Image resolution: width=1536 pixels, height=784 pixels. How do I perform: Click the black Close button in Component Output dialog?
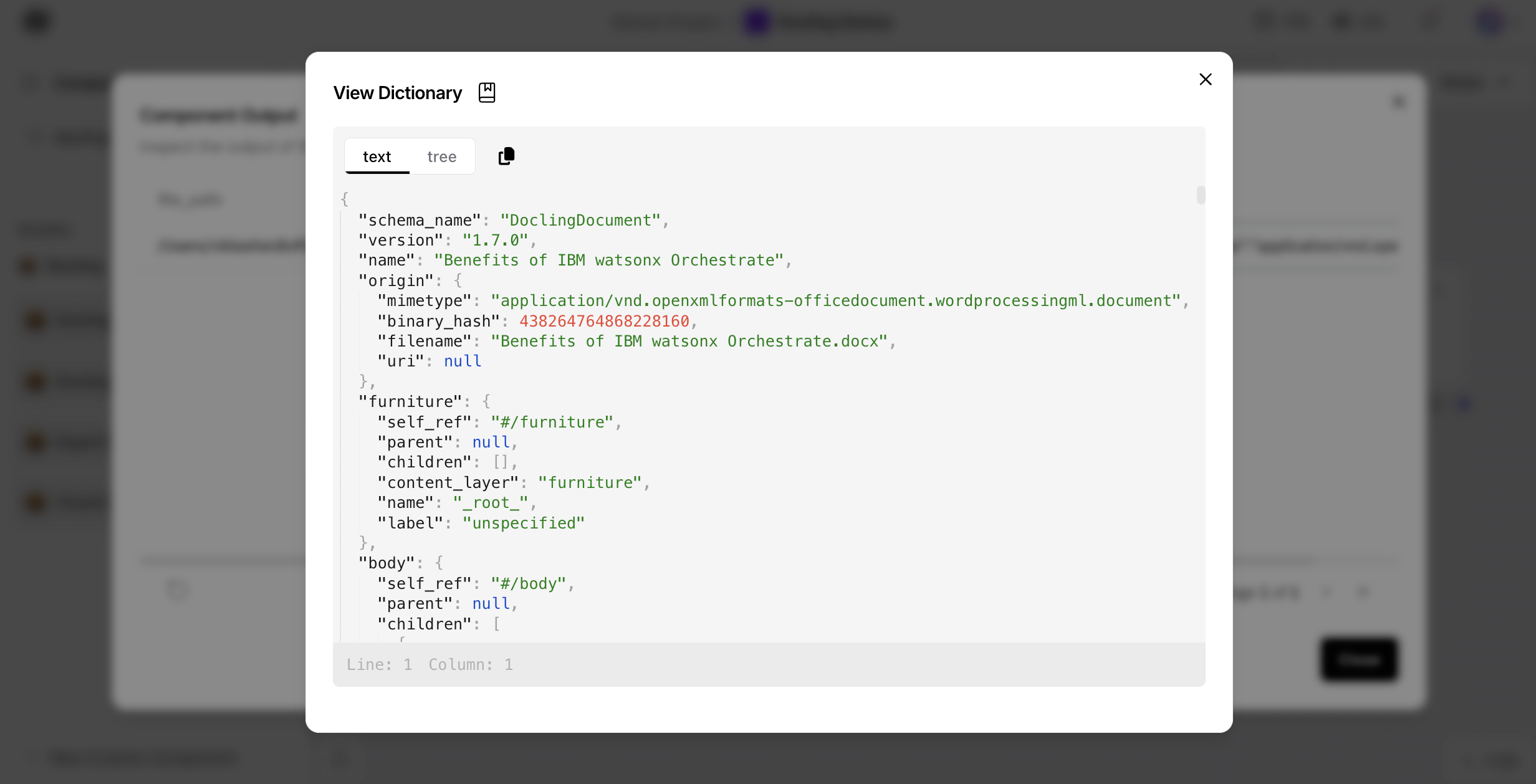(x=1358, y=659)
